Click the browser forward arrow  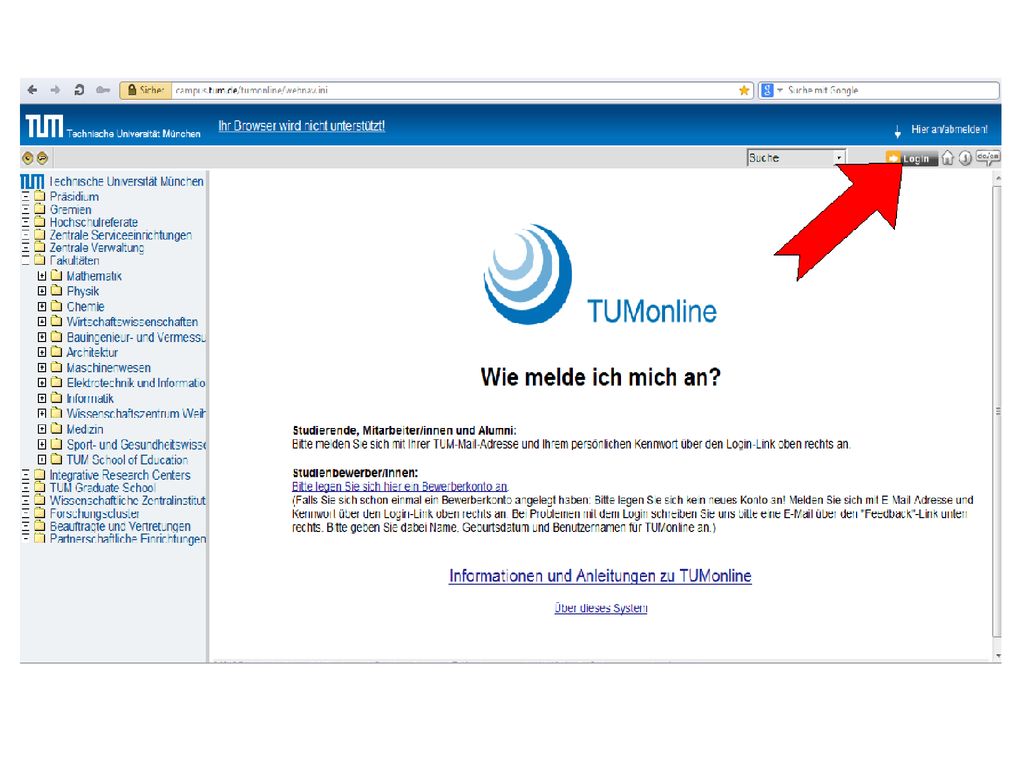(x=56, y=90)
